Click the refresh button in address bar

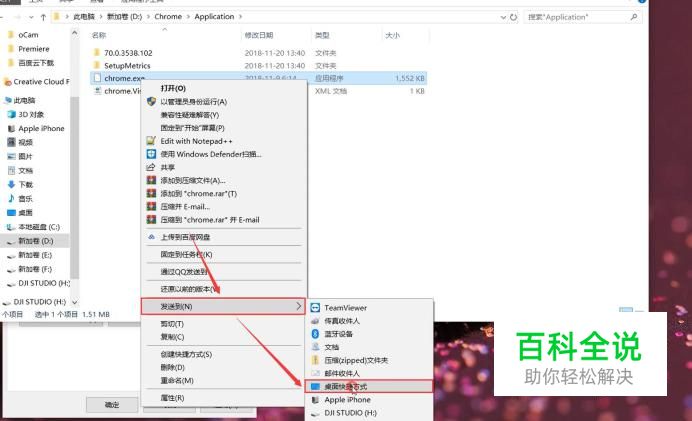513,17
